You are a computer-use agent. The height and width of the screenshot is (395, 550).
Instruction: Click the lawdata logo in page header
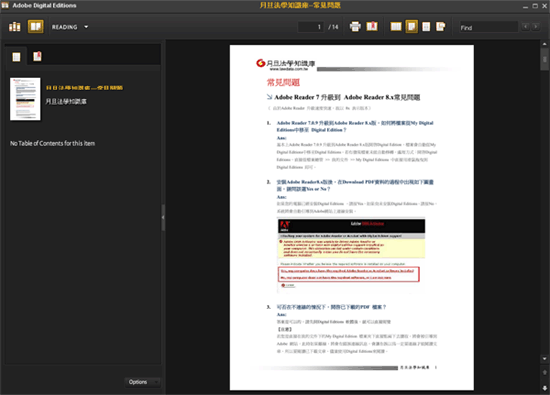pos(286,64)
